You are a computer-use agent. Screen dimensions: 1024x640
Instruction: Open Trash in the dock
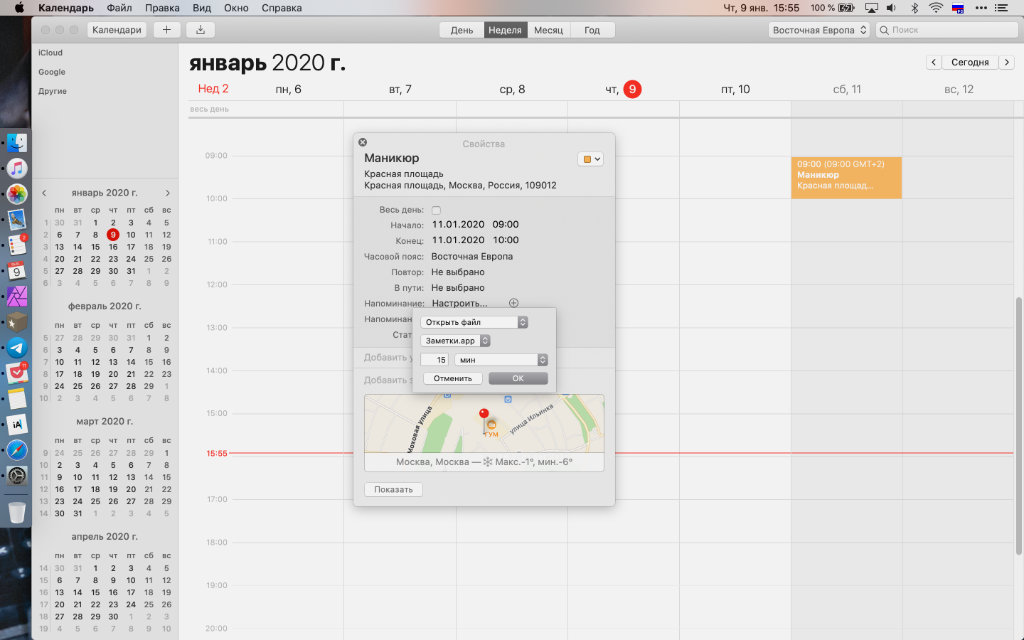(17, 513)
